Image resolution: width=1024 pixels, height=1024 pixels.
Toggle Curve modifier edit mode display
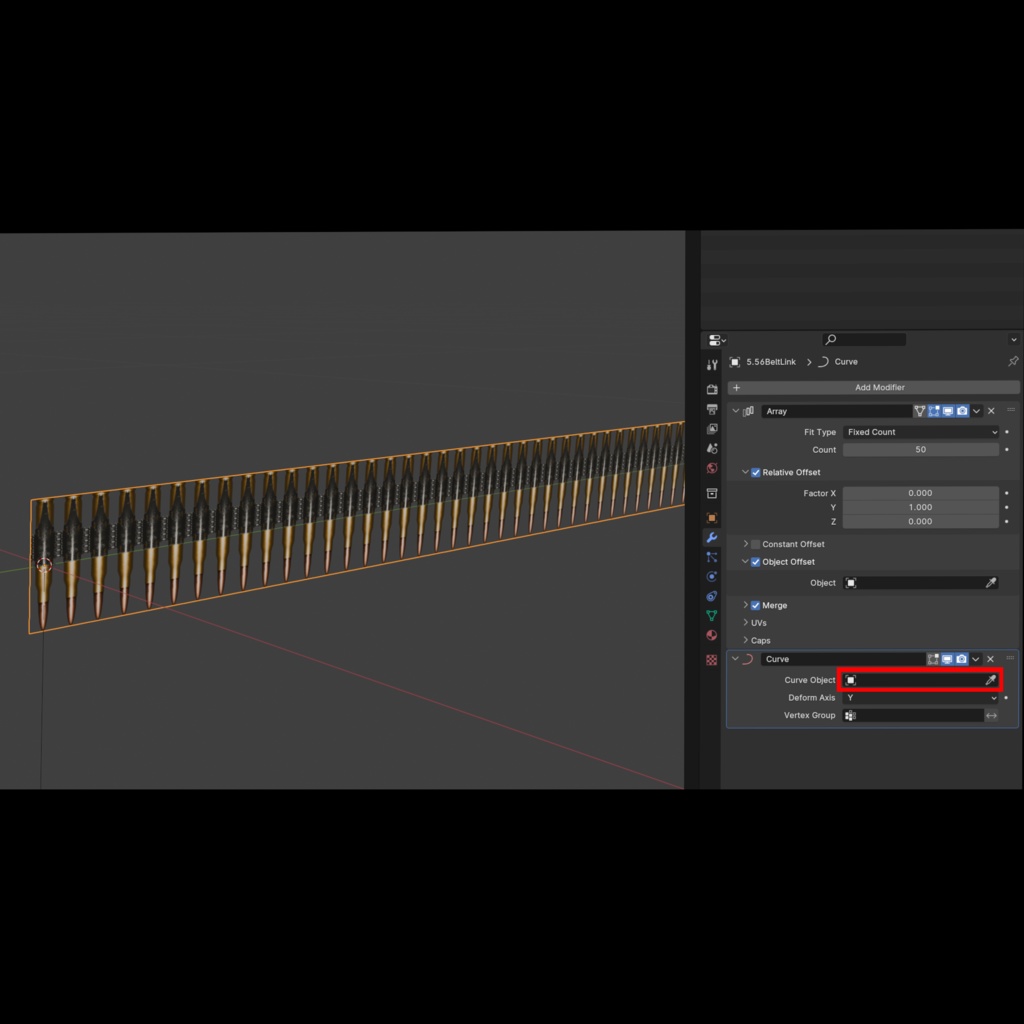point(933,659)
